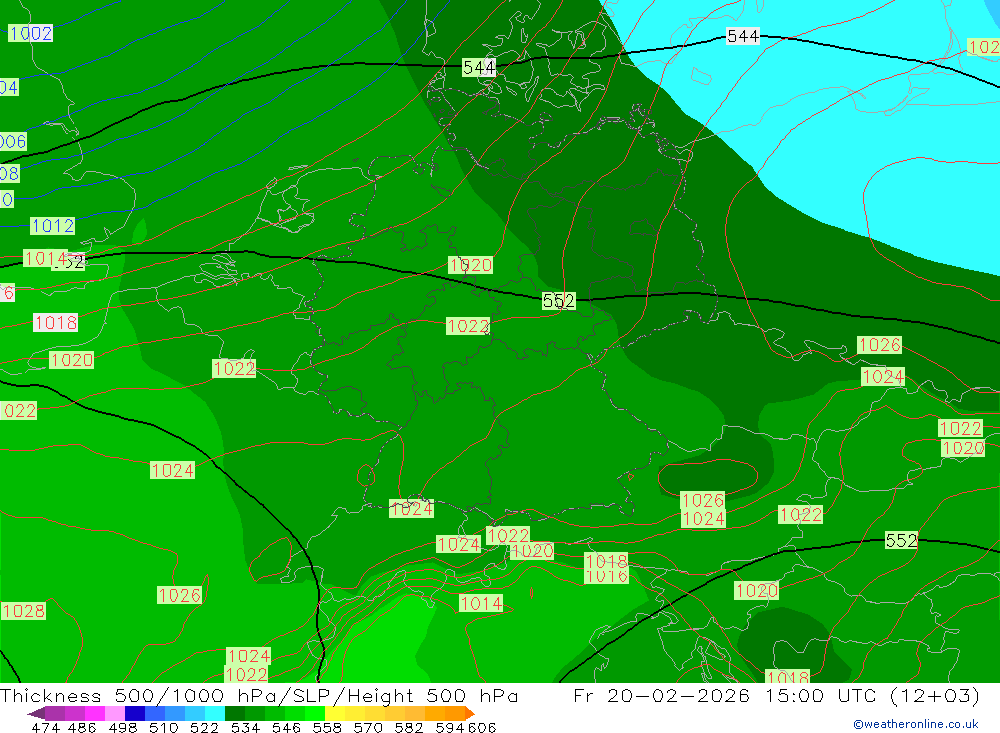
Task: Select the darkest green legend swatch
Action: (235, 713)
